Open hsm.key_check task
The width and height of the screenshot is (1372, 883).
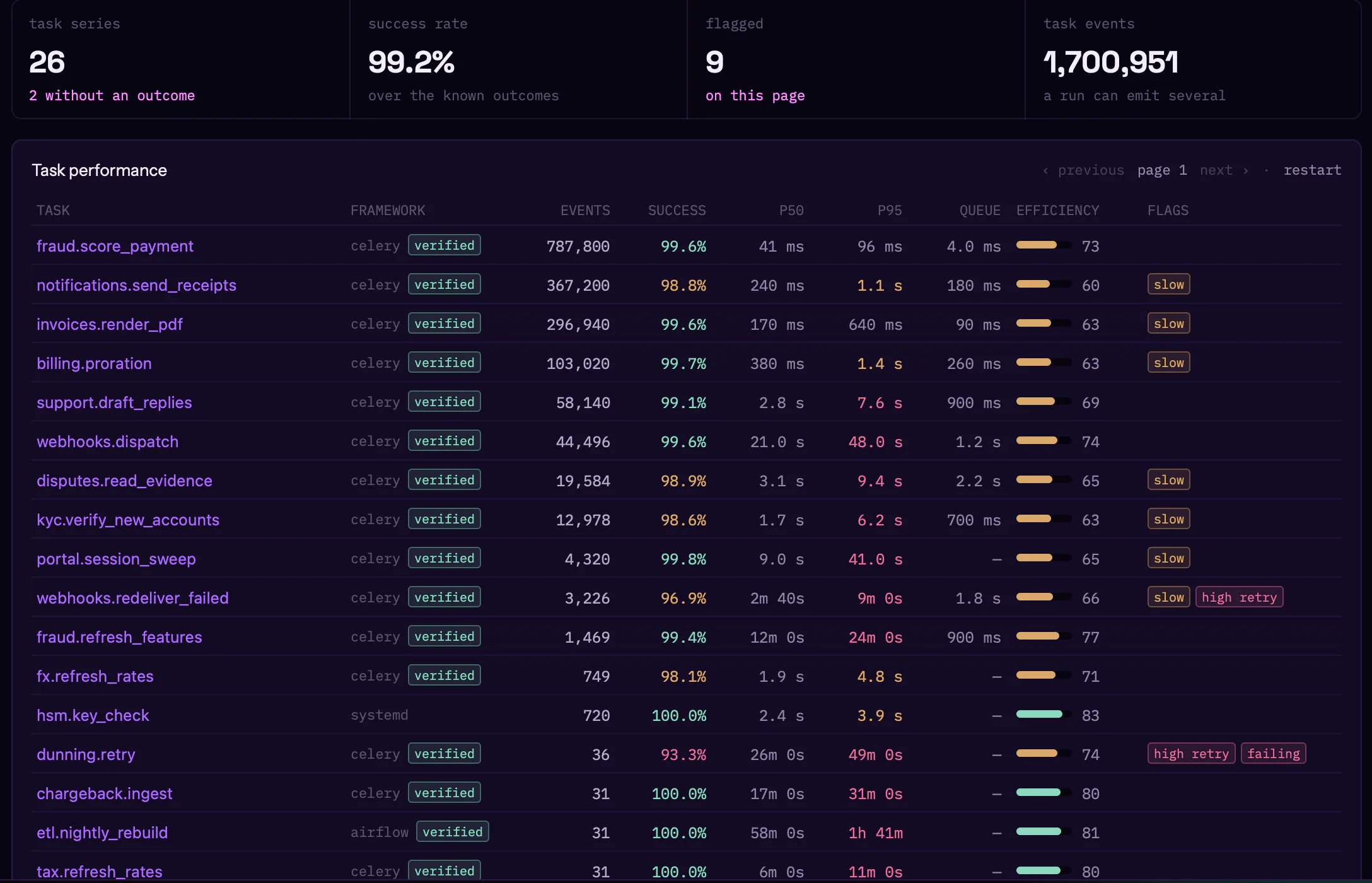(x=93, y=715)
